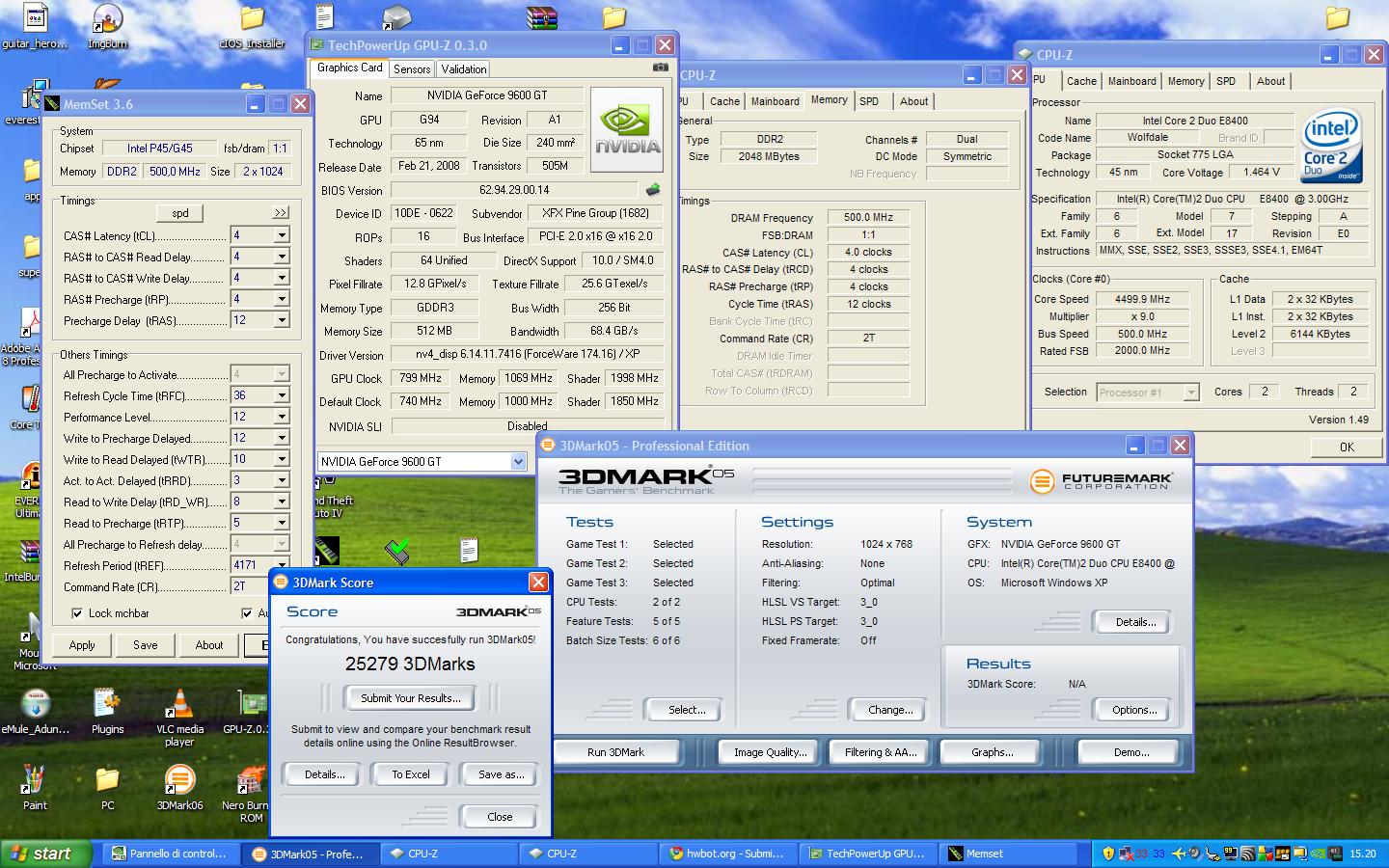The width and height of the screenshot is (1389, 868).
Task: Select the guitar_hero desktop icon
Action: click(35, 26)
